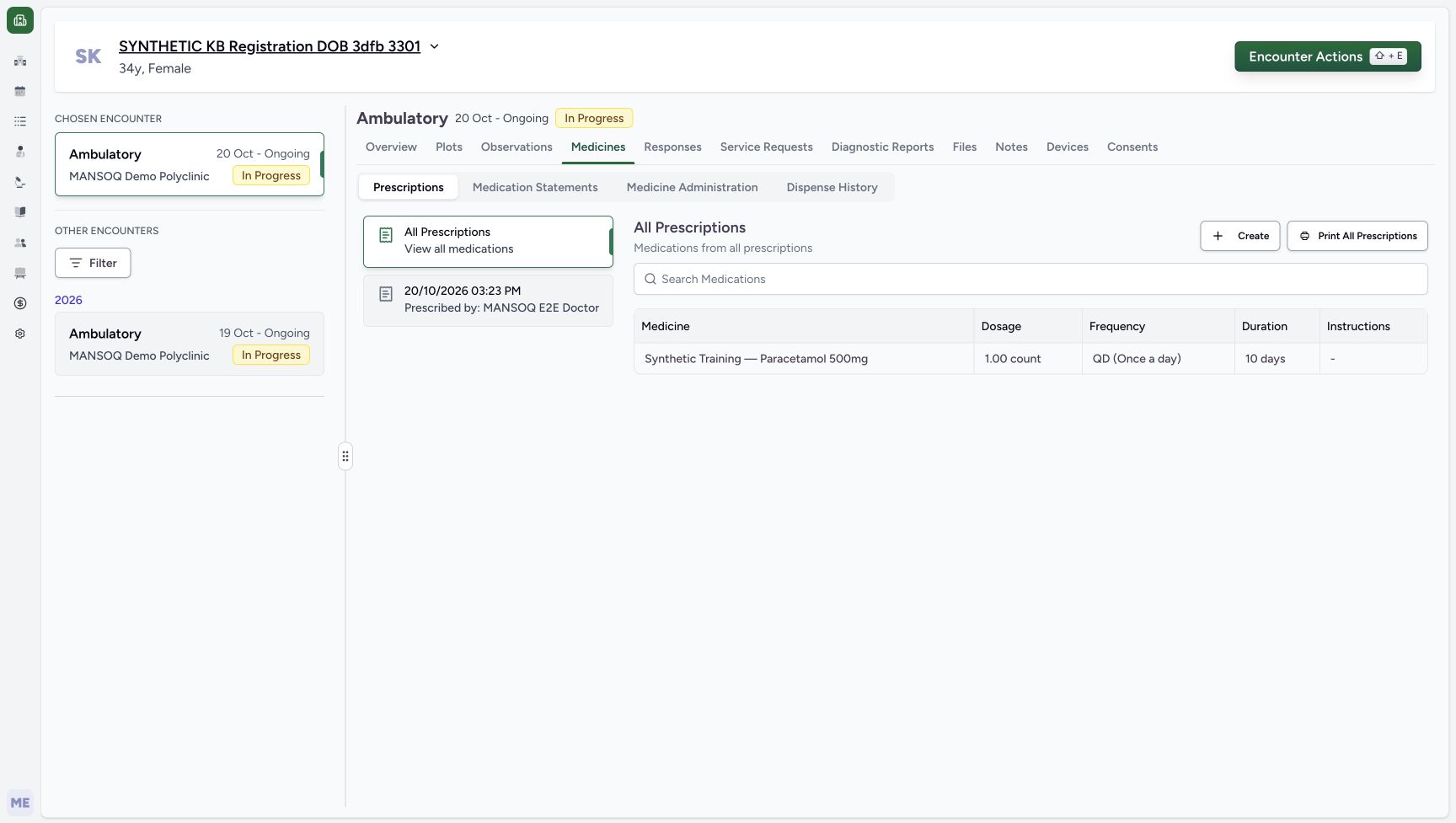Open the Diagnostic Reports tab
Viewport: 1456px width, 823px height.
(882, 147)
